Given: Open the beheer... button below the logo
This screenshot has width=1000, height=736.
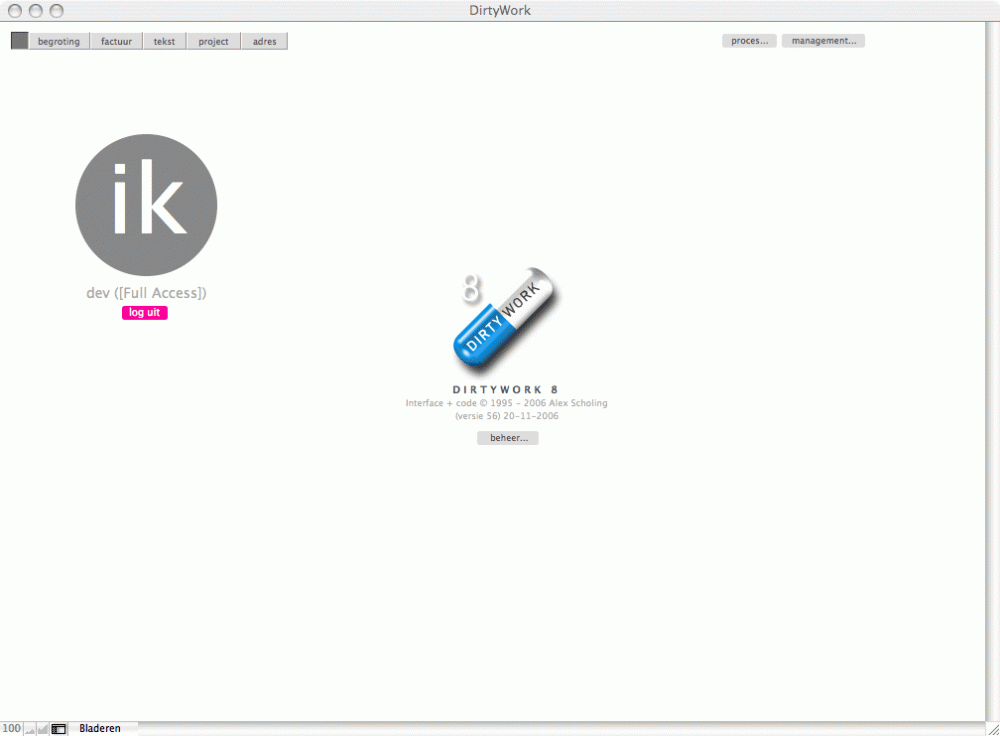Looking at the screenshot, I should tap(508, 438).
